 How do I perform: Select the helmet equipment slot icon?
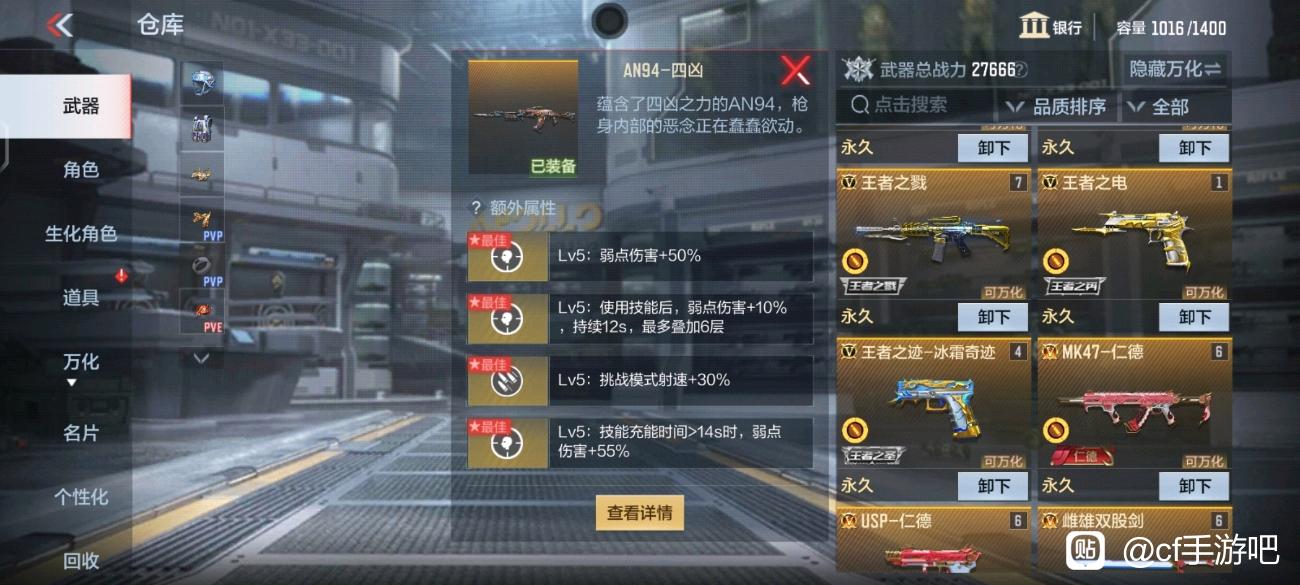point(202,84)
